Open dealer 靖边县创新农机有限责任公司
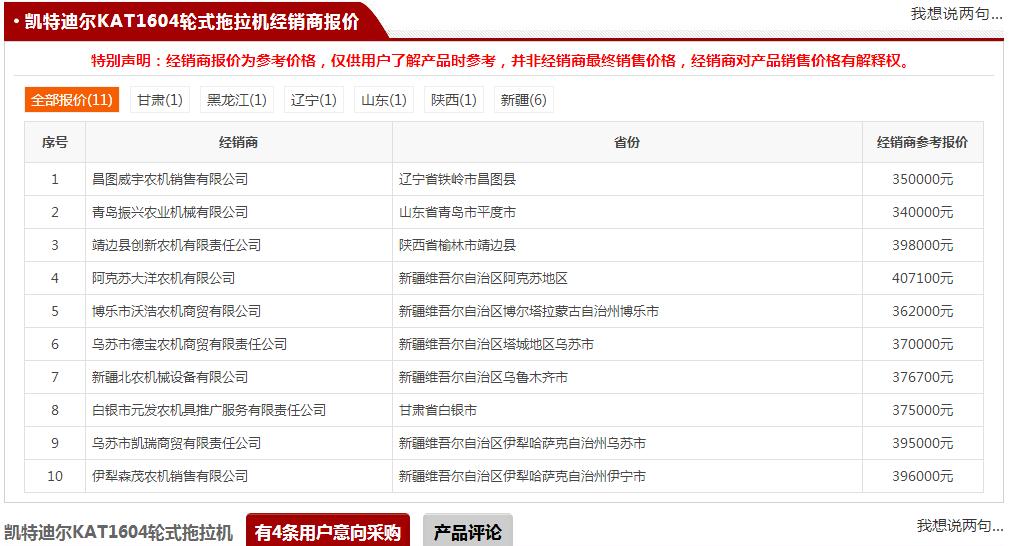 176,245
